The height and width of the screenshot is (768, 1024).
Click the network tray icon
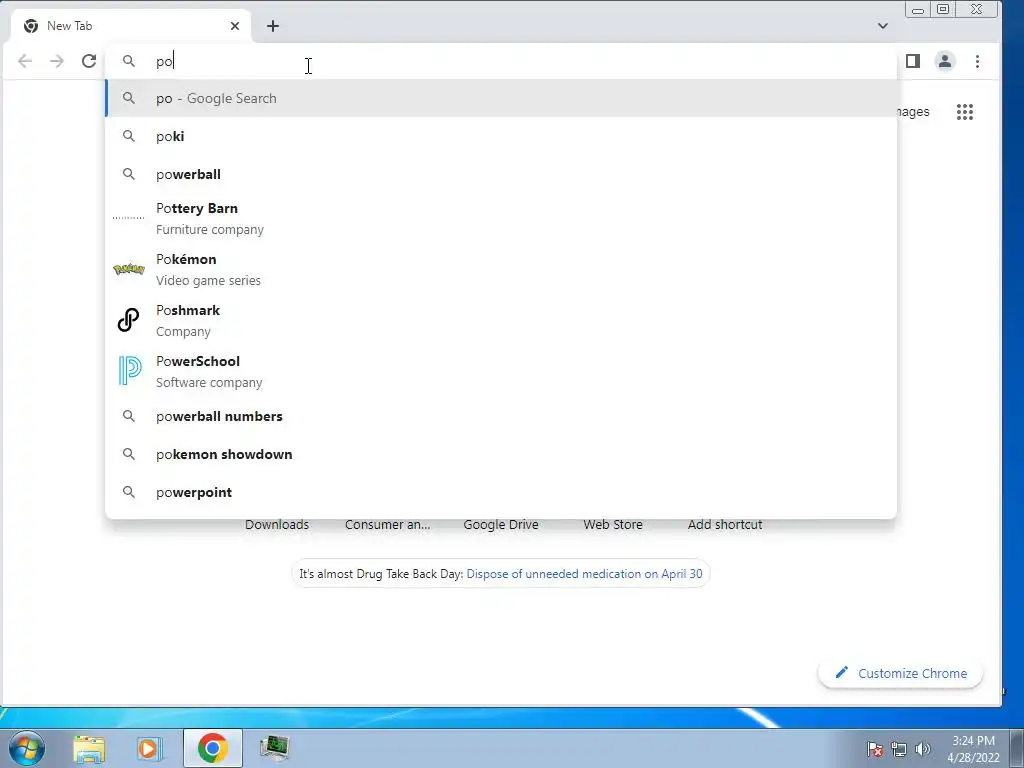(x=899, y=749)
